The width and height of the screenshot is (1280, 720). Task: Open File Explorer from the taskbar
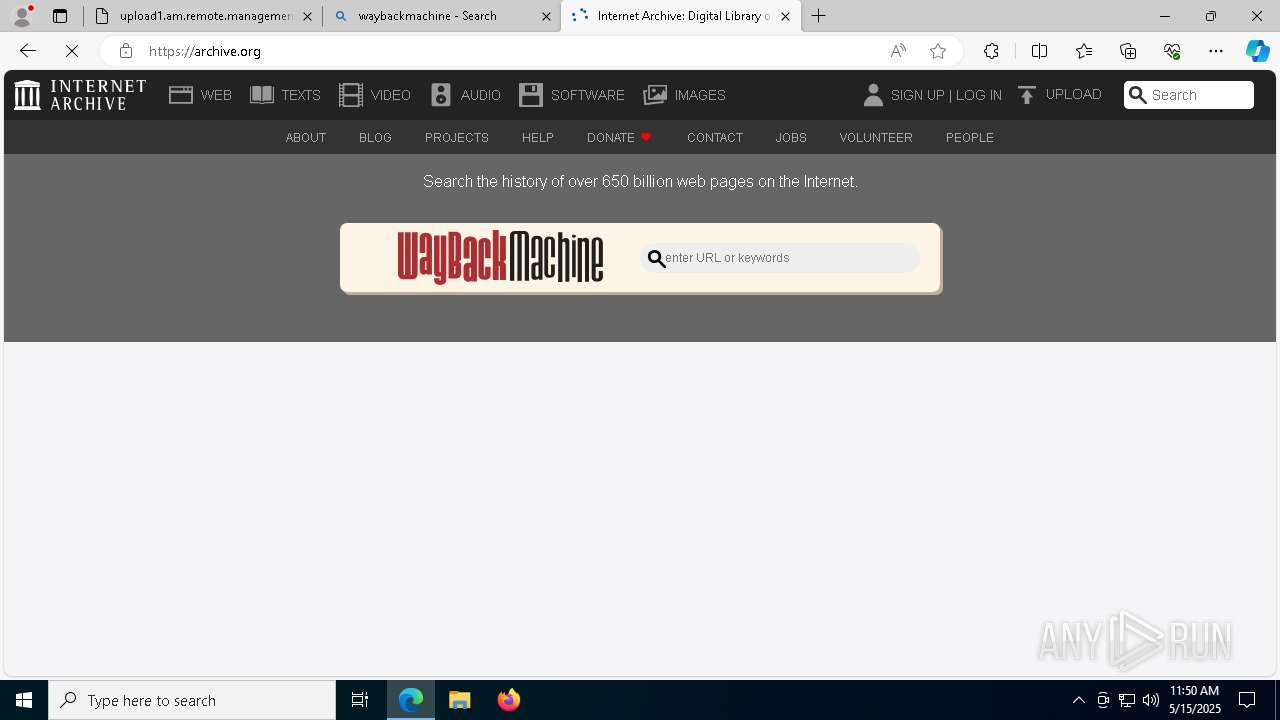(x=460, y=700)
